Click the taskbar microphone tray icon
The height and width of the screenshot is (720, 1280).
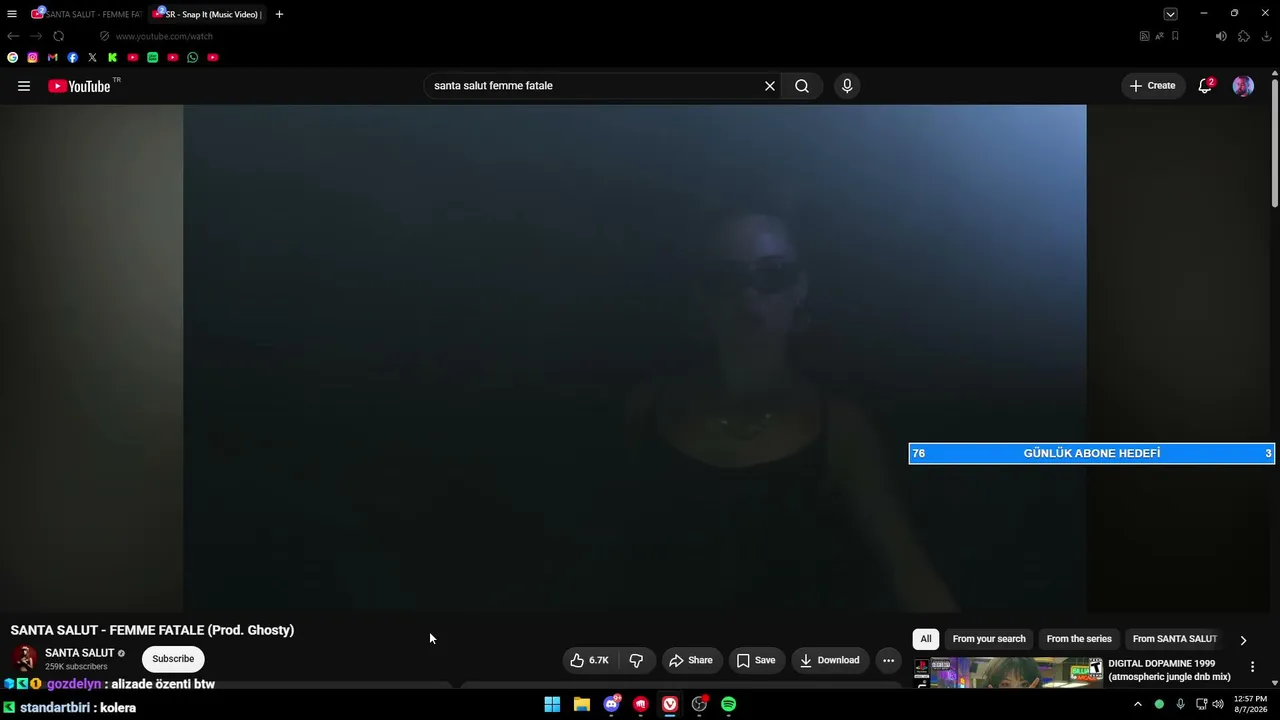pyautogui.click(x=1181, y=704)
